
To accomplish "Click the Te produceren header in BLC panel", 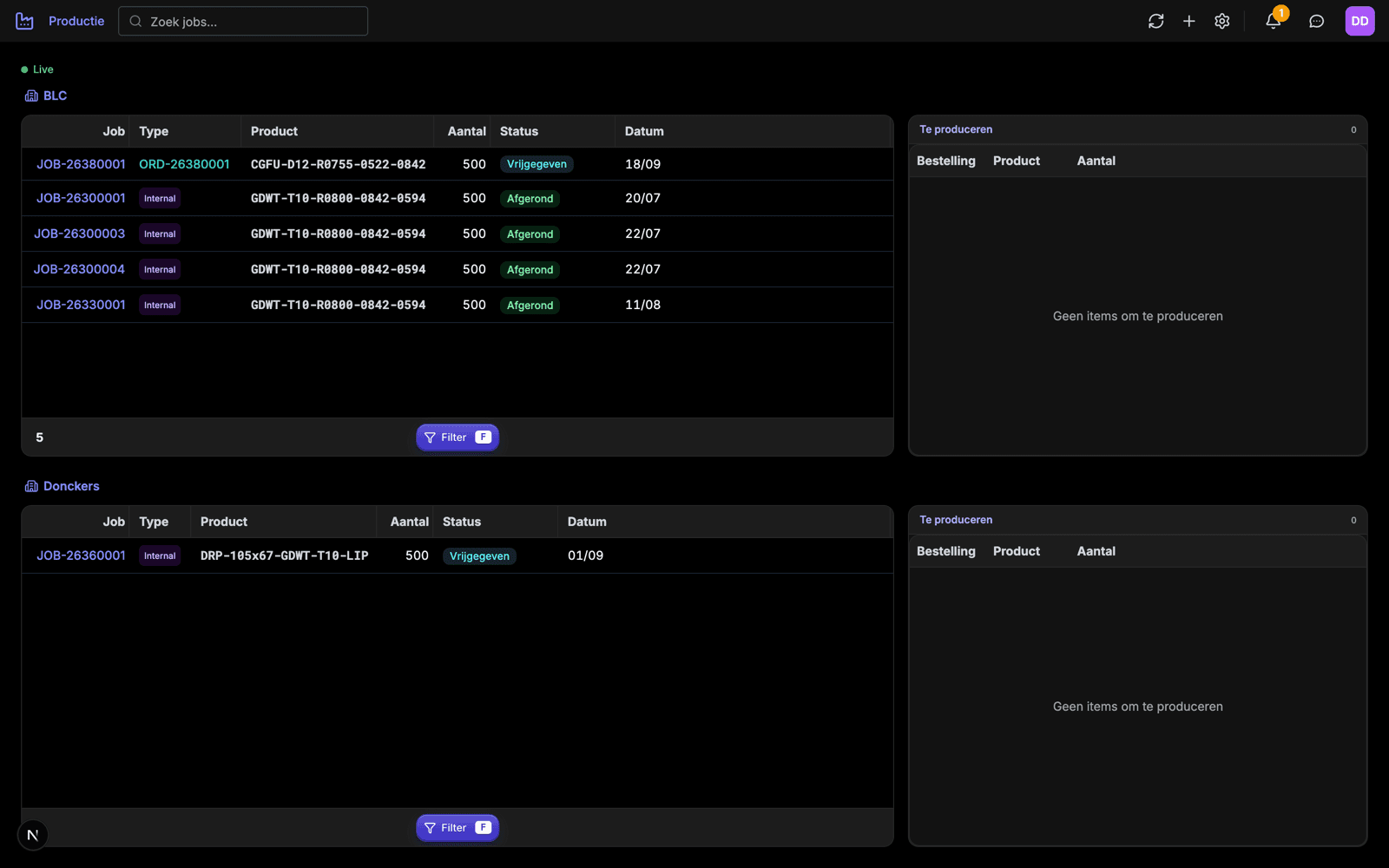I will 956,129.
